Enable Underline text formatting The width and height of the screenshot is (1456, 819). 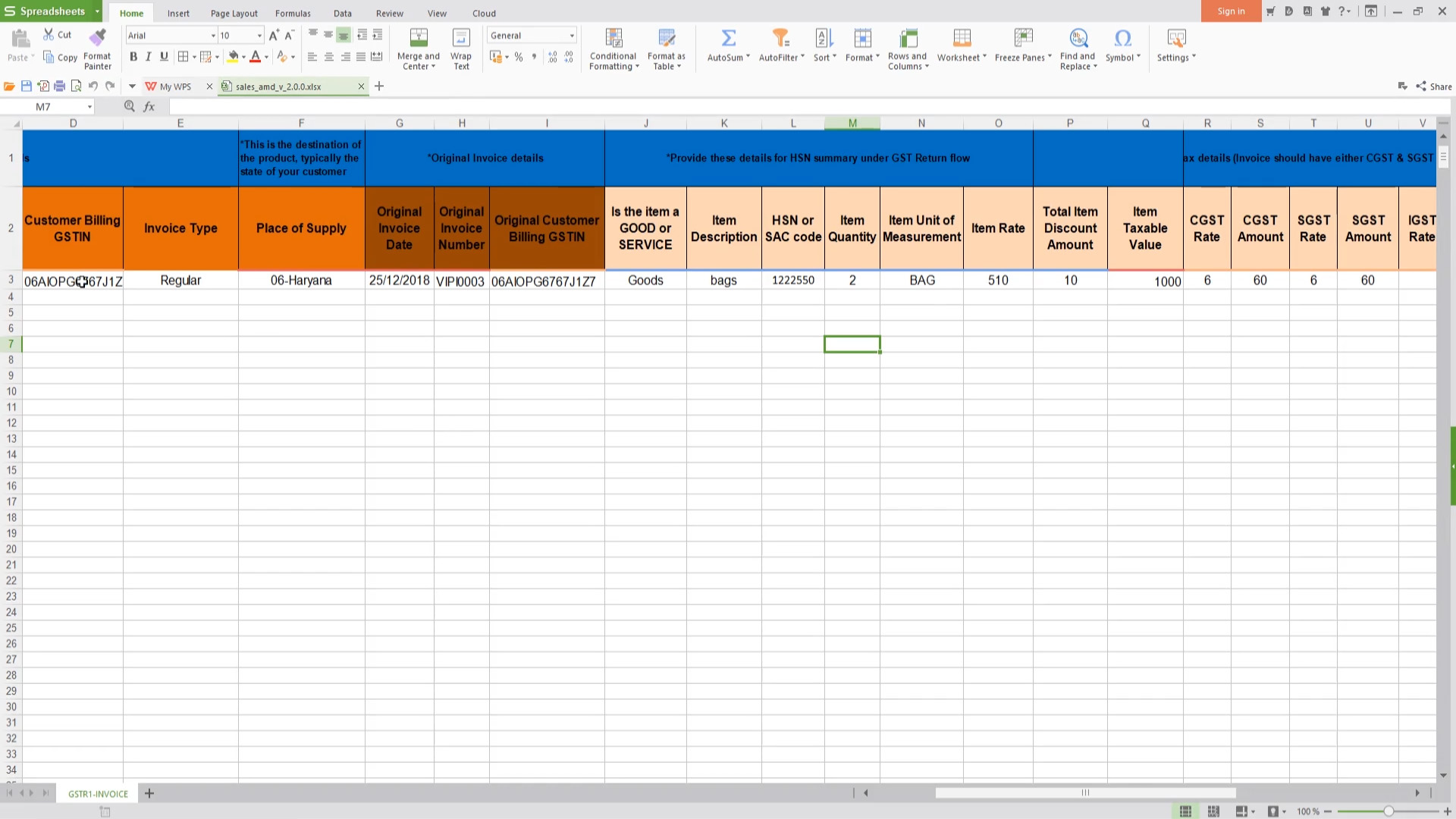click(163, 57)
